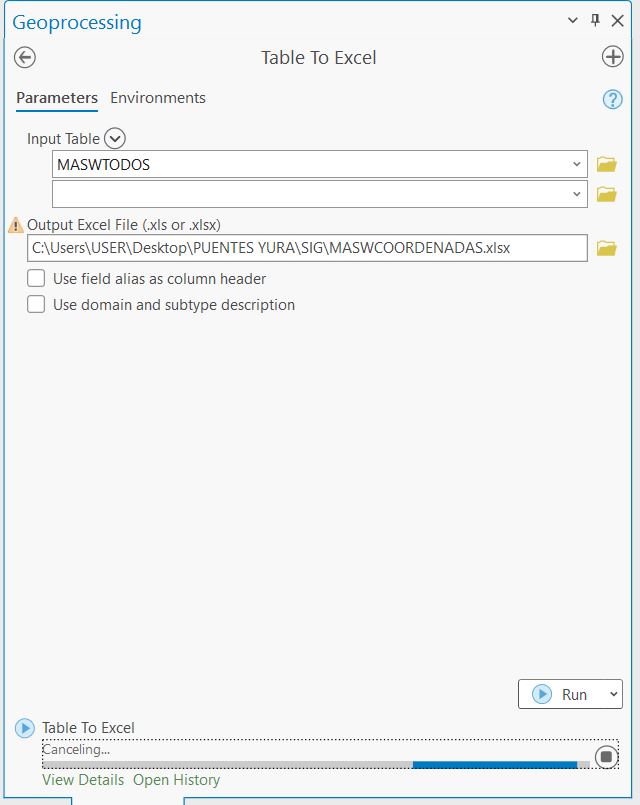Image resolution: width=640 pixels, height=805 pixels.
Task: Collapse the Input Table section
Action: coord(113,138)
